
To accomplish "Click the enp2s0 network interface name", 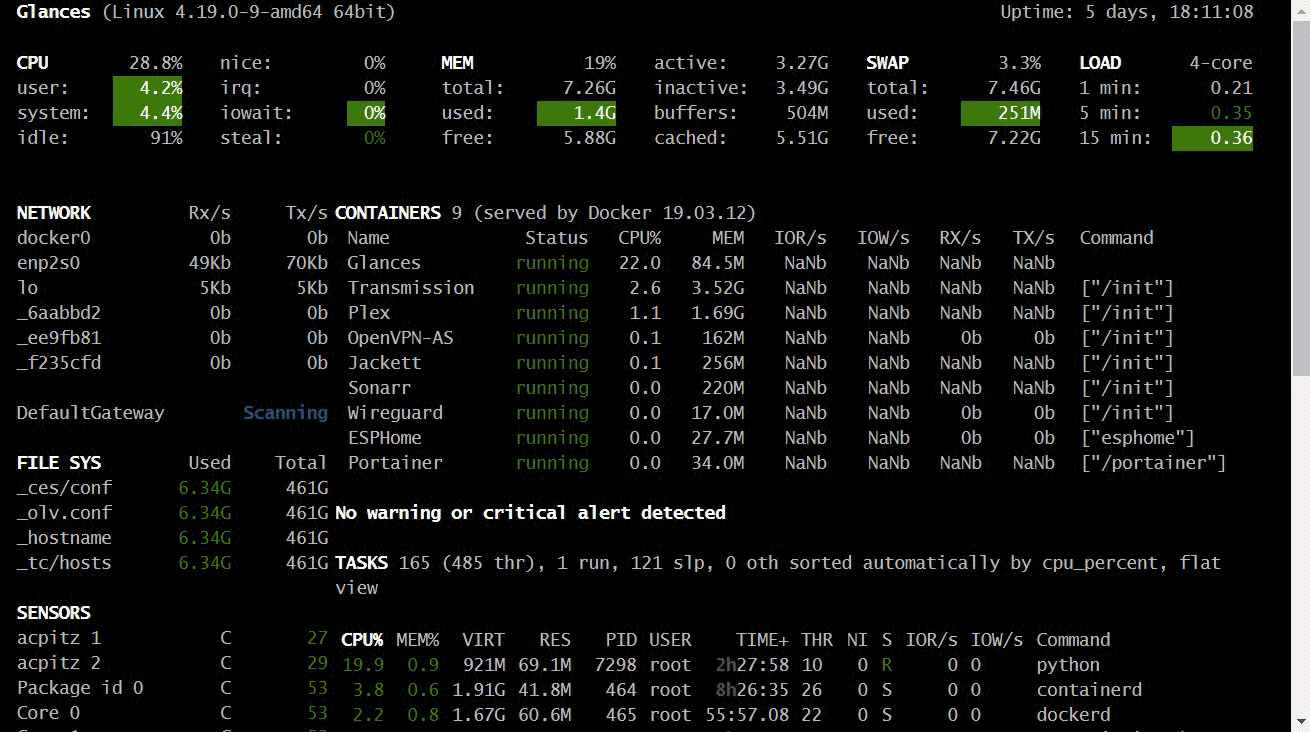I will (48, 263).
